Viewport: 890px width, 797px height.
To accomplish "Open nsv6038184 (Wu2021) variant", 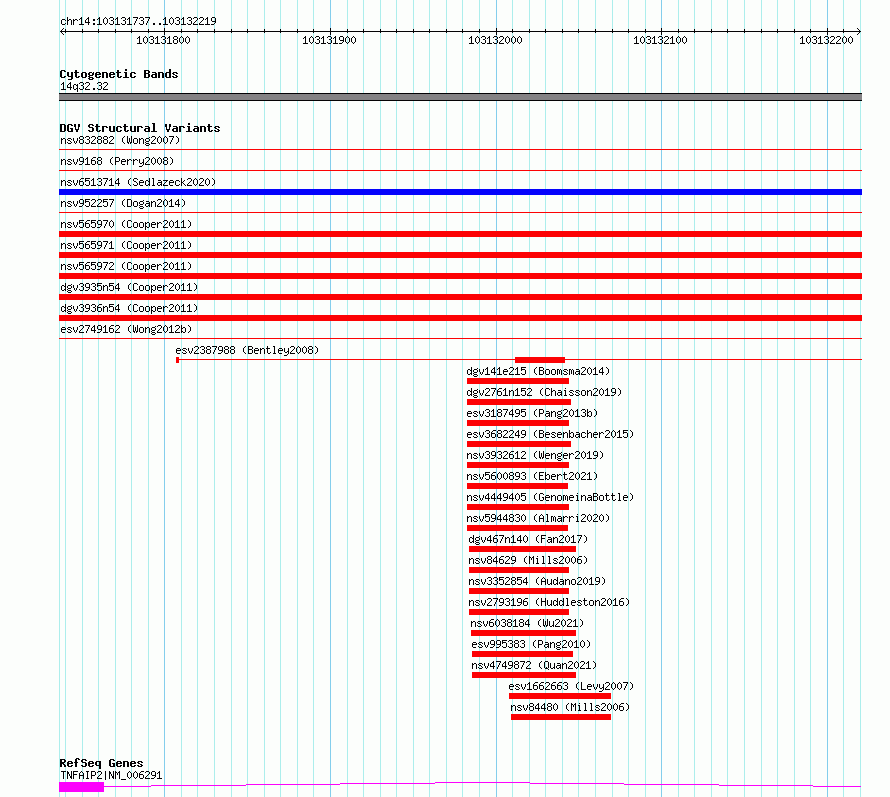I will coord(527,623).
